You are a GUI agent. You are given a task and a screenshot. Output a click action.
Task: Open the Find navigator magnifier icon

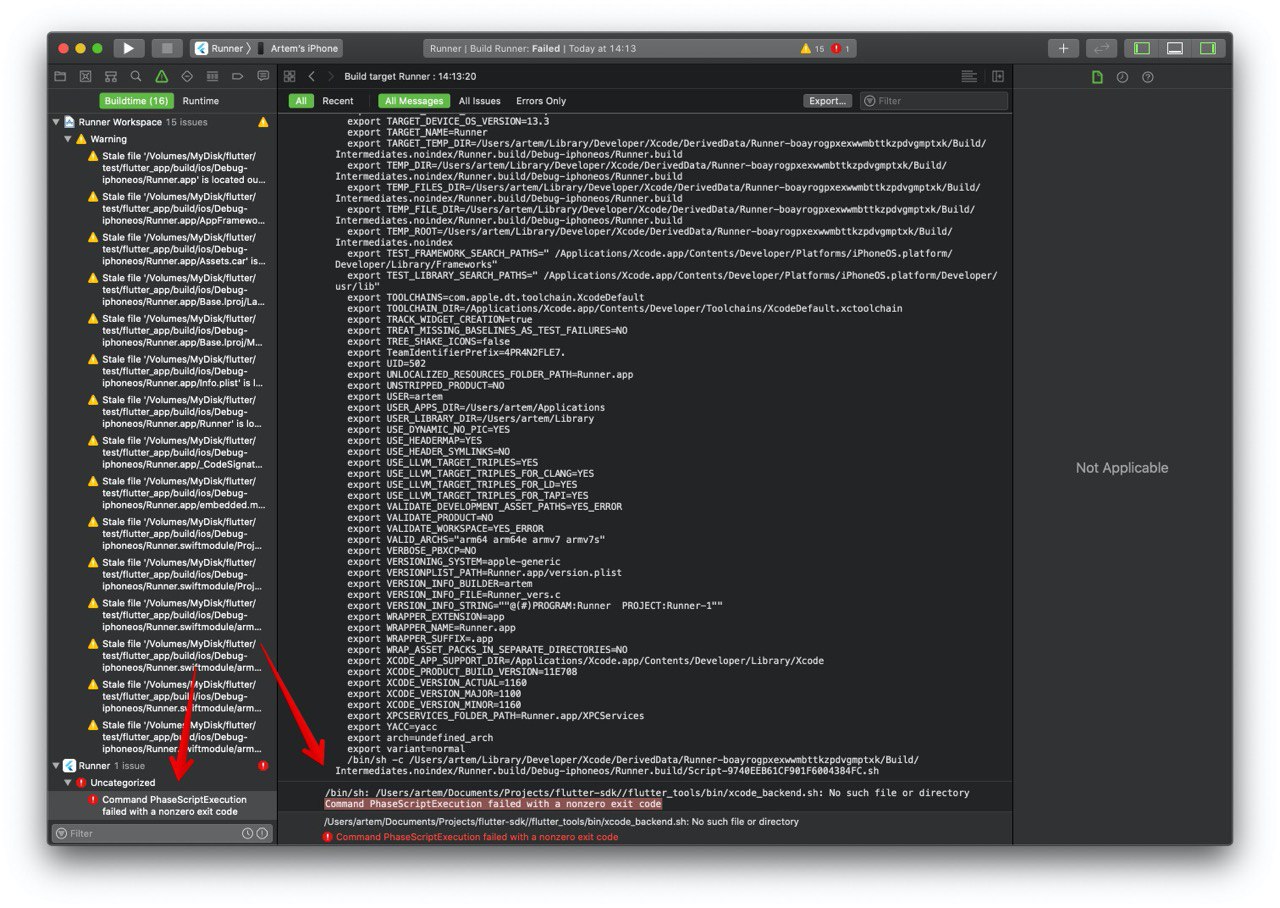(136, 76)
